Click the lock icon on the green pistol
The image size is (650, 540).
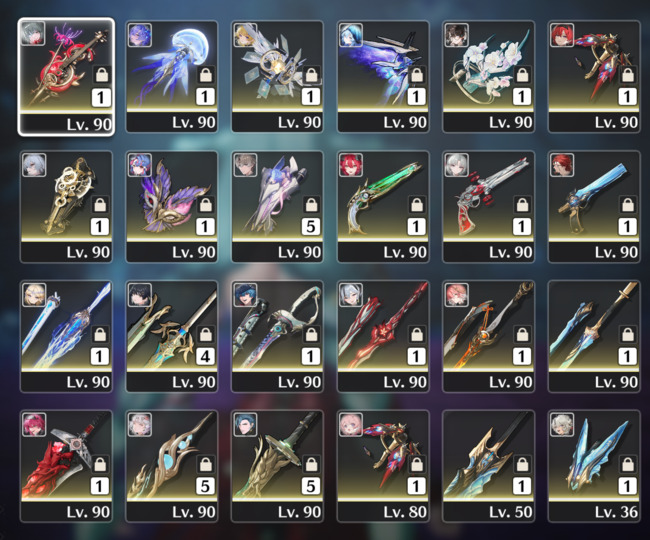[x=417, y=205]
